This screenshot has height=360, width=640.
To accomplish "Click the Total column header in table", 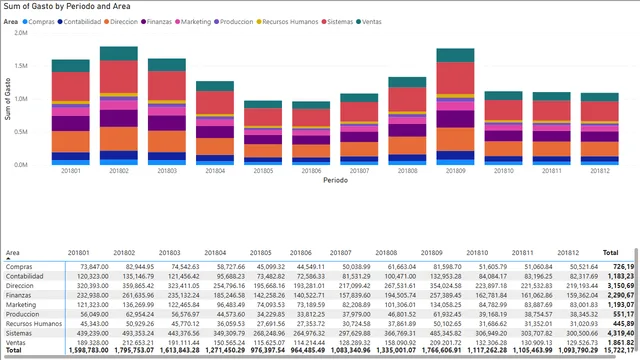I will 611,253.
